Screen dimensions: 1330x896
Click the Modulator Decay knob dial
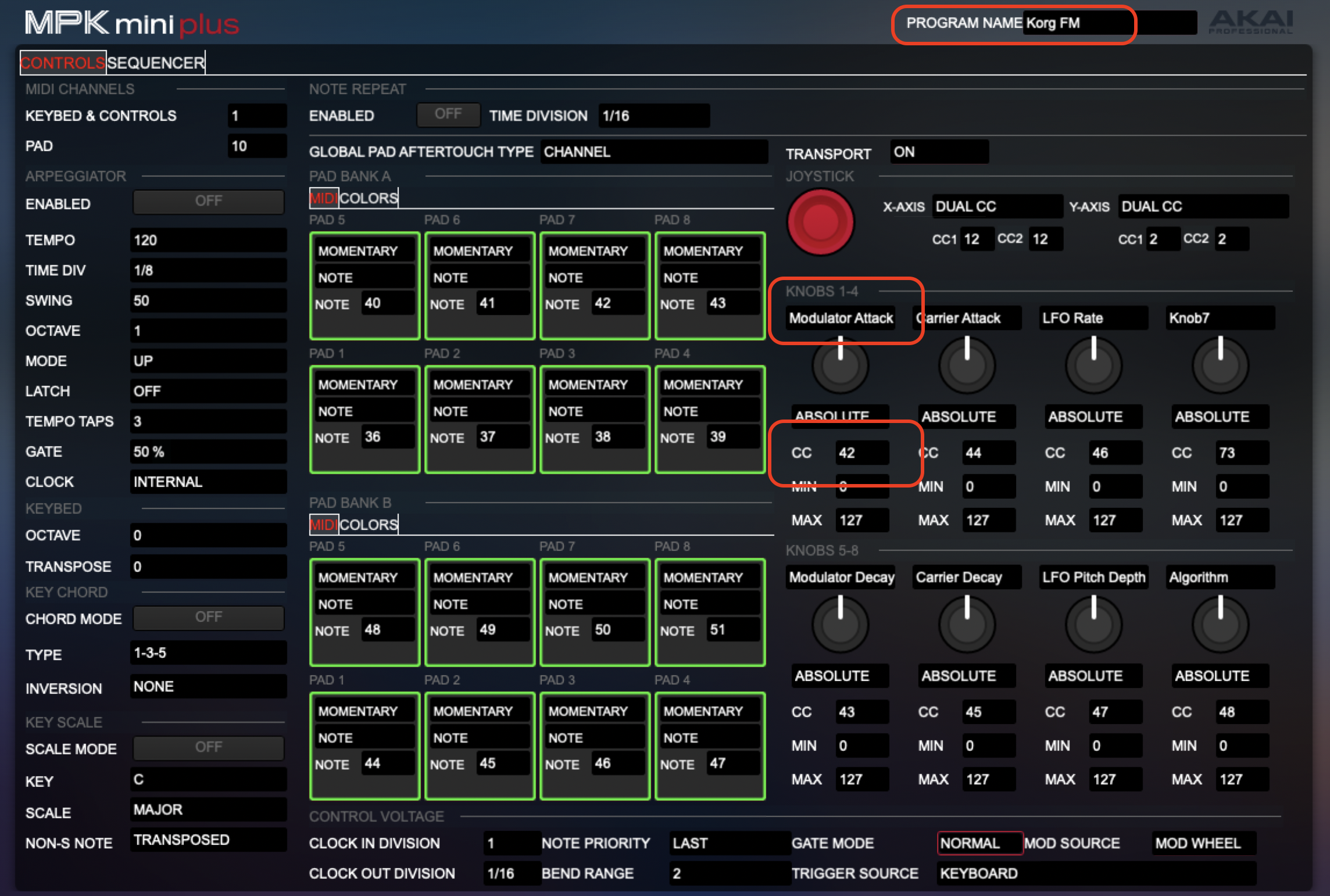(840, 625)
